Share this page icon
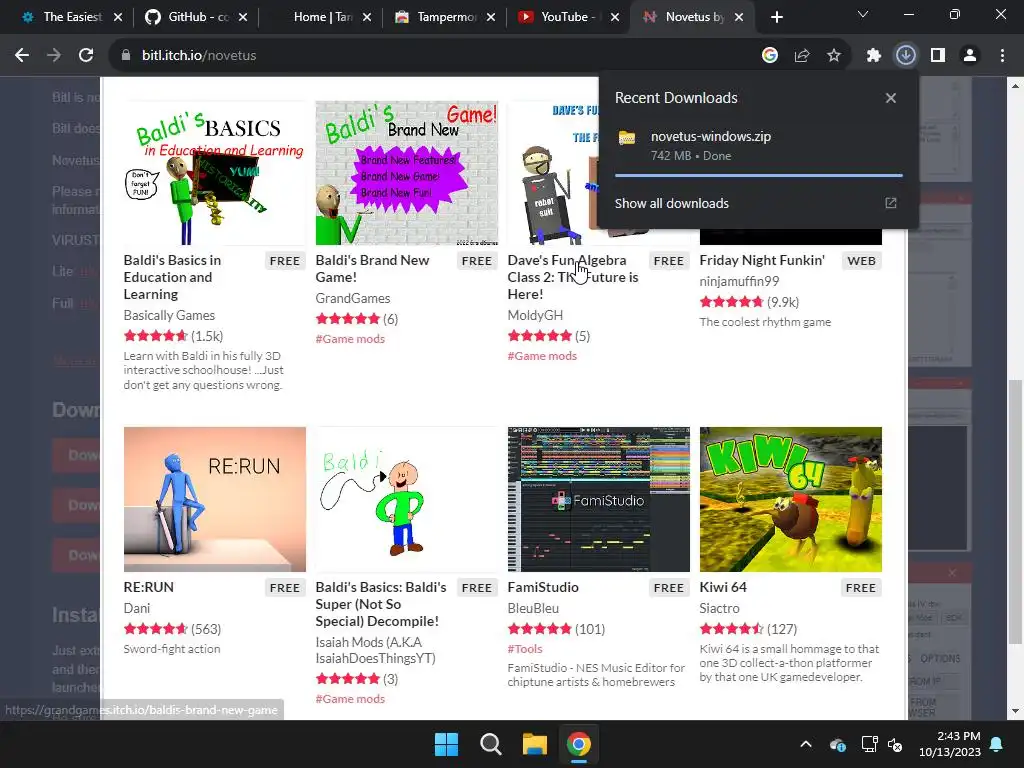 pos(802,56)
